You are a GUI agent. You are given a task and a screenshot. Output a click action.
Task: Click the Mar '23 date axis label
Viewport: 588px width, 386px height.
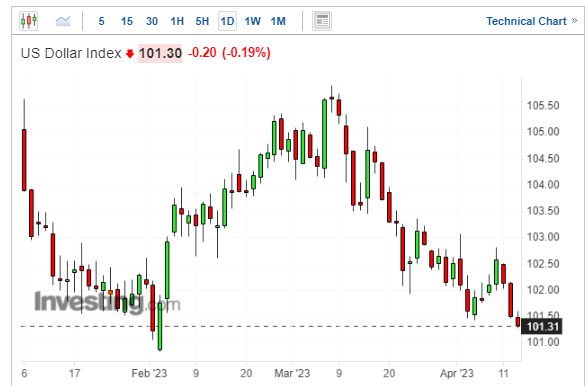292,373
